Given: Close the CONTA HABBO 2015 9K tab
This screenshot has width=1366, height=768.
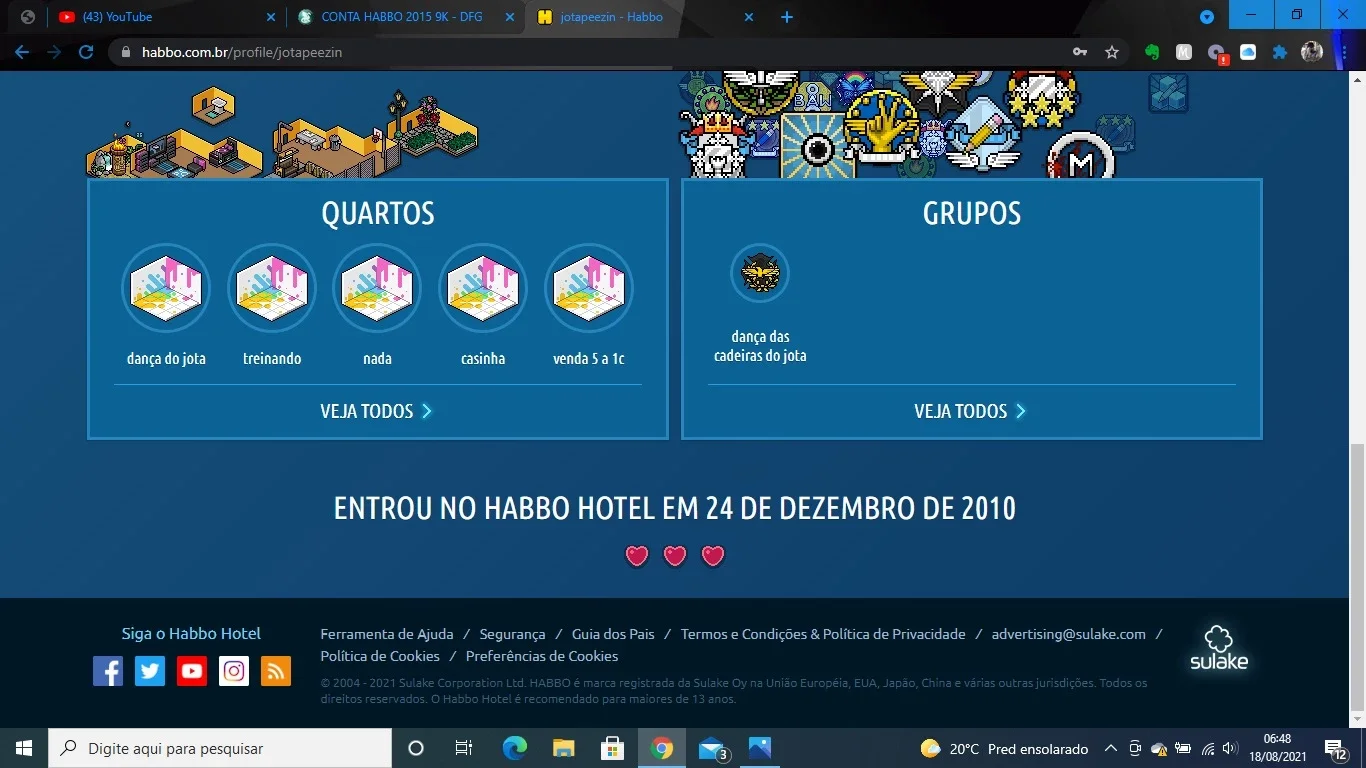Looking at the screenshot, I should (x=510, y=17).
